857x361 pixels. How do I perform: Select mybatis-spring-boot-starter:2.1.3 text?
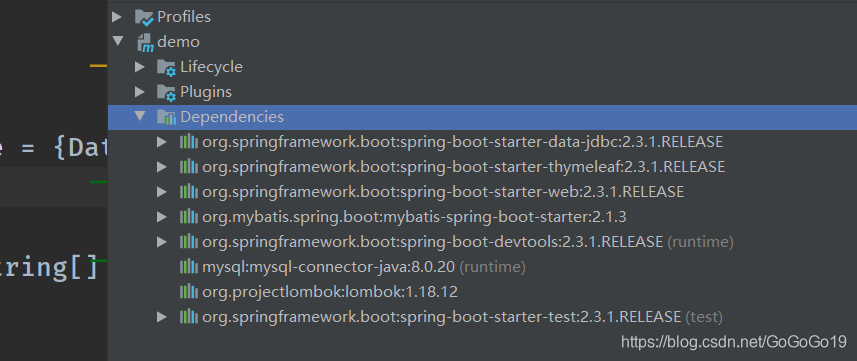tap(506, 217)
